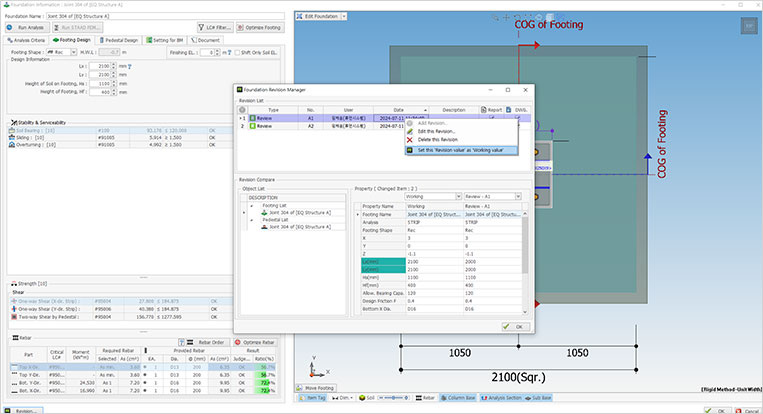
Task: Adjust the Soil transparency slider
Action: point(394,398)
